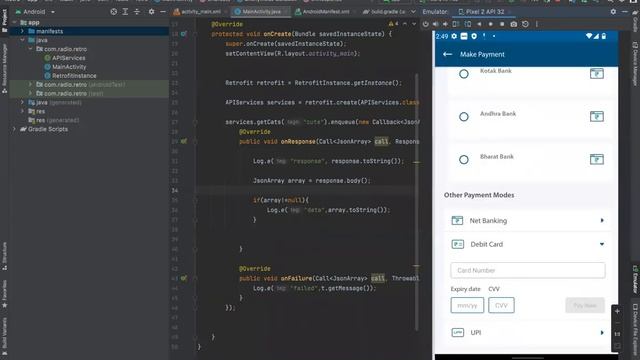Screen dimensions: 640x360
Task: Rotate the emulator left
Action: 456,24
